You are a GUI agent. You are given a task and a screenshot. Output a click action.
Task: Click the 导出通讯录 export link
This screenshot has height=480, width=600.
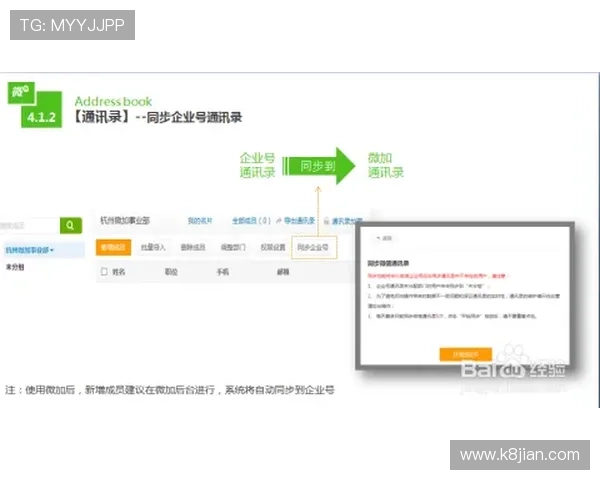tap(296, 221)
